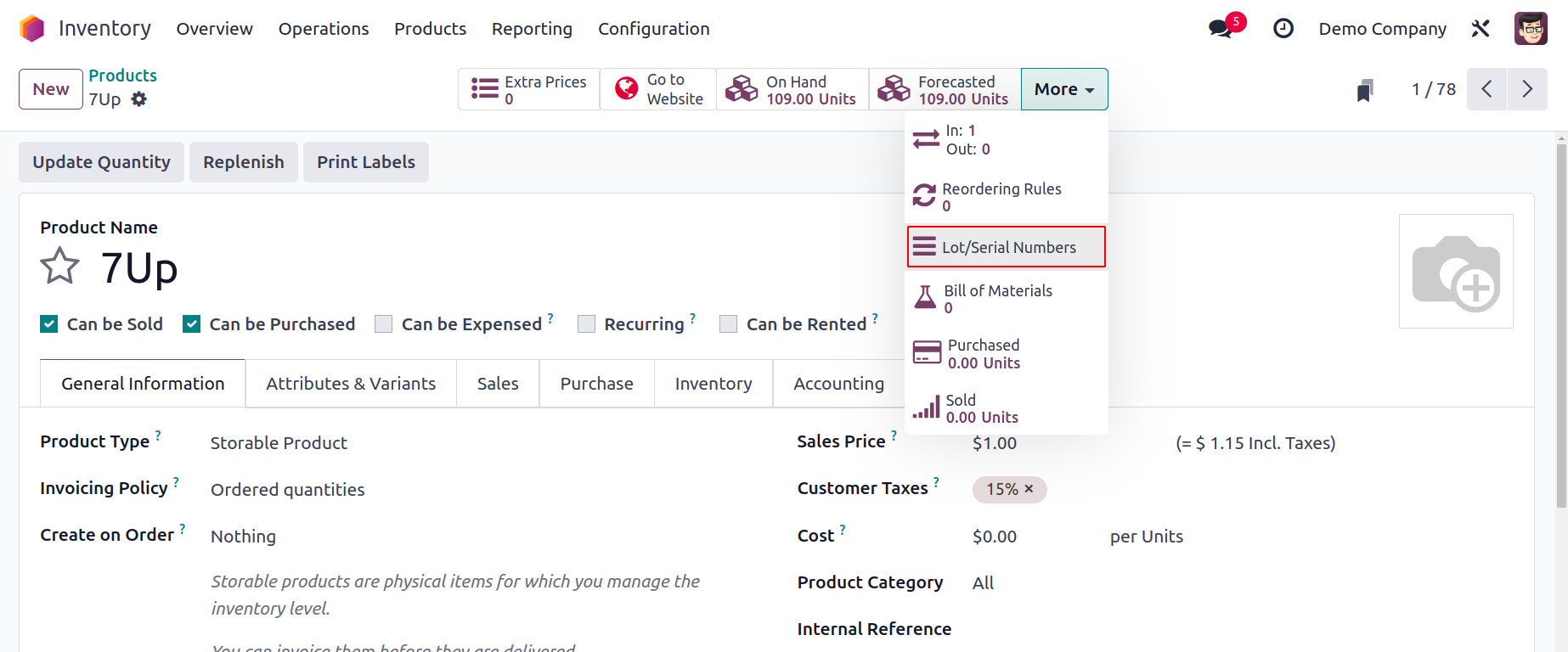This screenshot has width=1568, height=652.
Task: Switch to the Purchase tab
Action: (x=597, y=384)
